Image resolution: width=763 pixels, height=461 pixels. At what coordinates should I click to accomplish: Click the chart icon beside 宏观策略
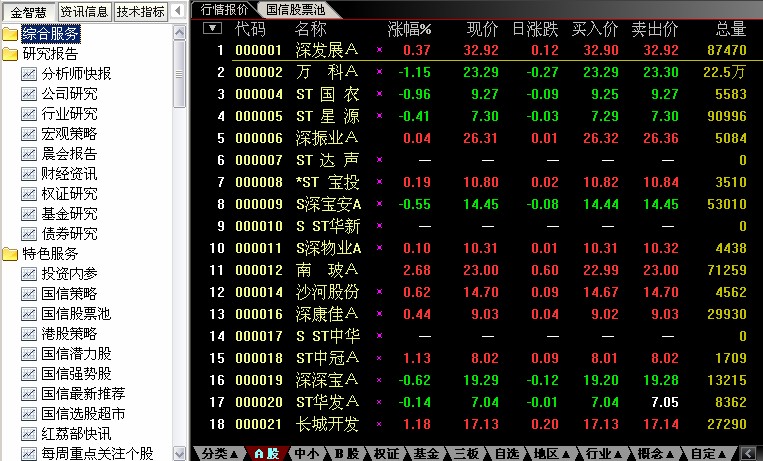[x=28, y=134]
